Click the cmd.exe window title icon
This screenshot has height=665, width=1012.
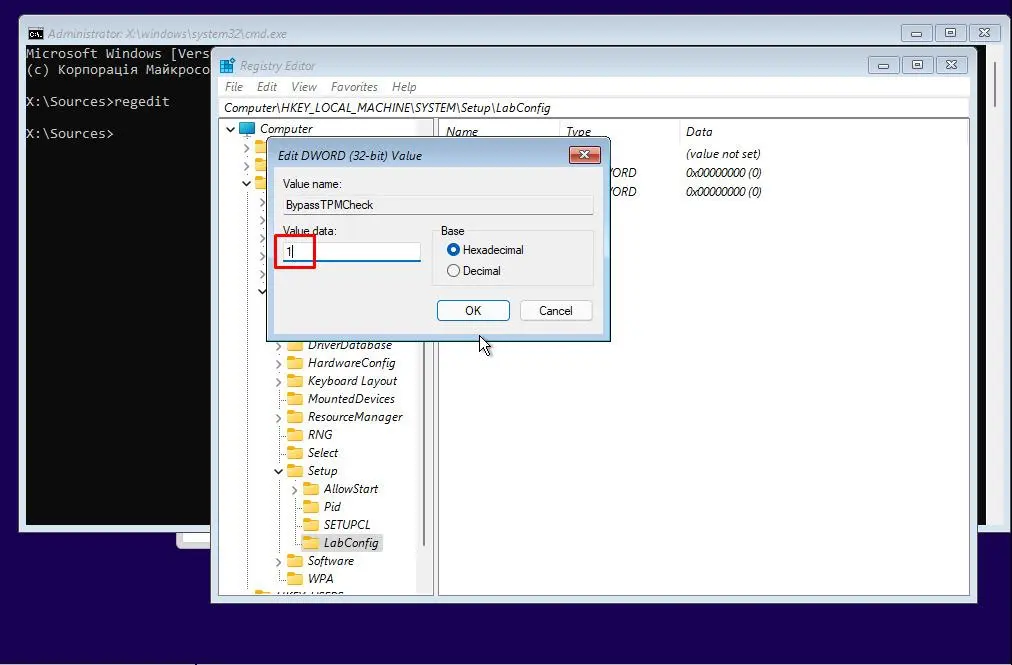coord(35,34)
